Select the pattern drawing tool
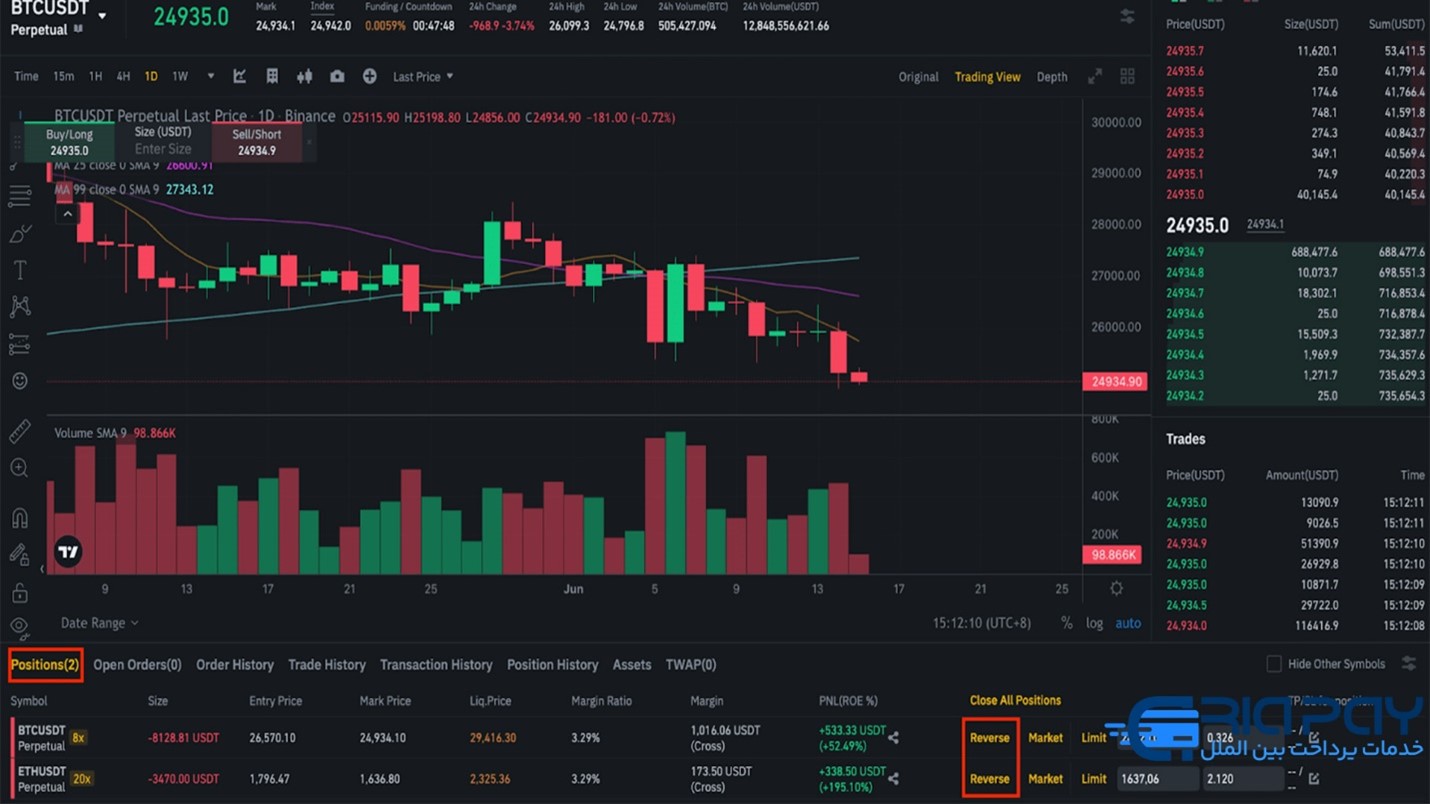 click(x=19, y=307)
